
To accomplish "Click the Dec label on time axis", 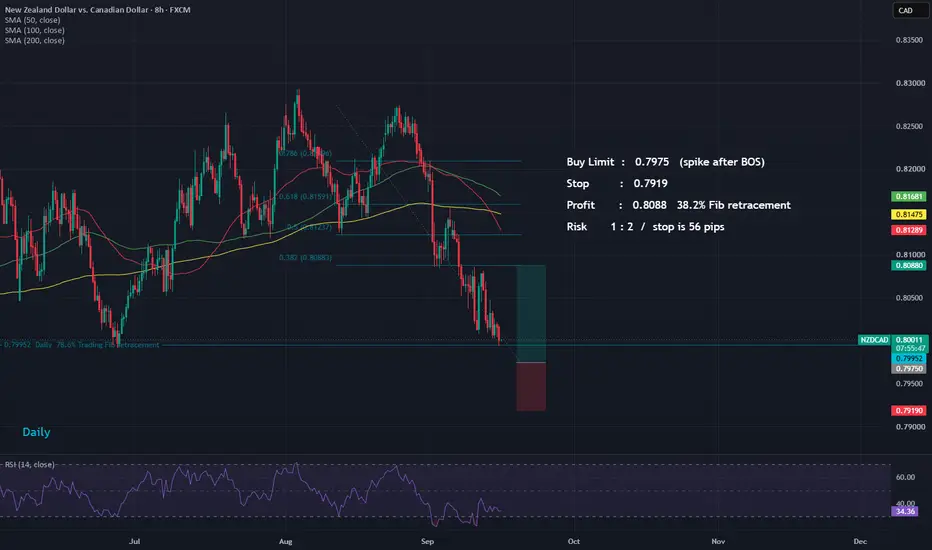I will tap(860, 541).
